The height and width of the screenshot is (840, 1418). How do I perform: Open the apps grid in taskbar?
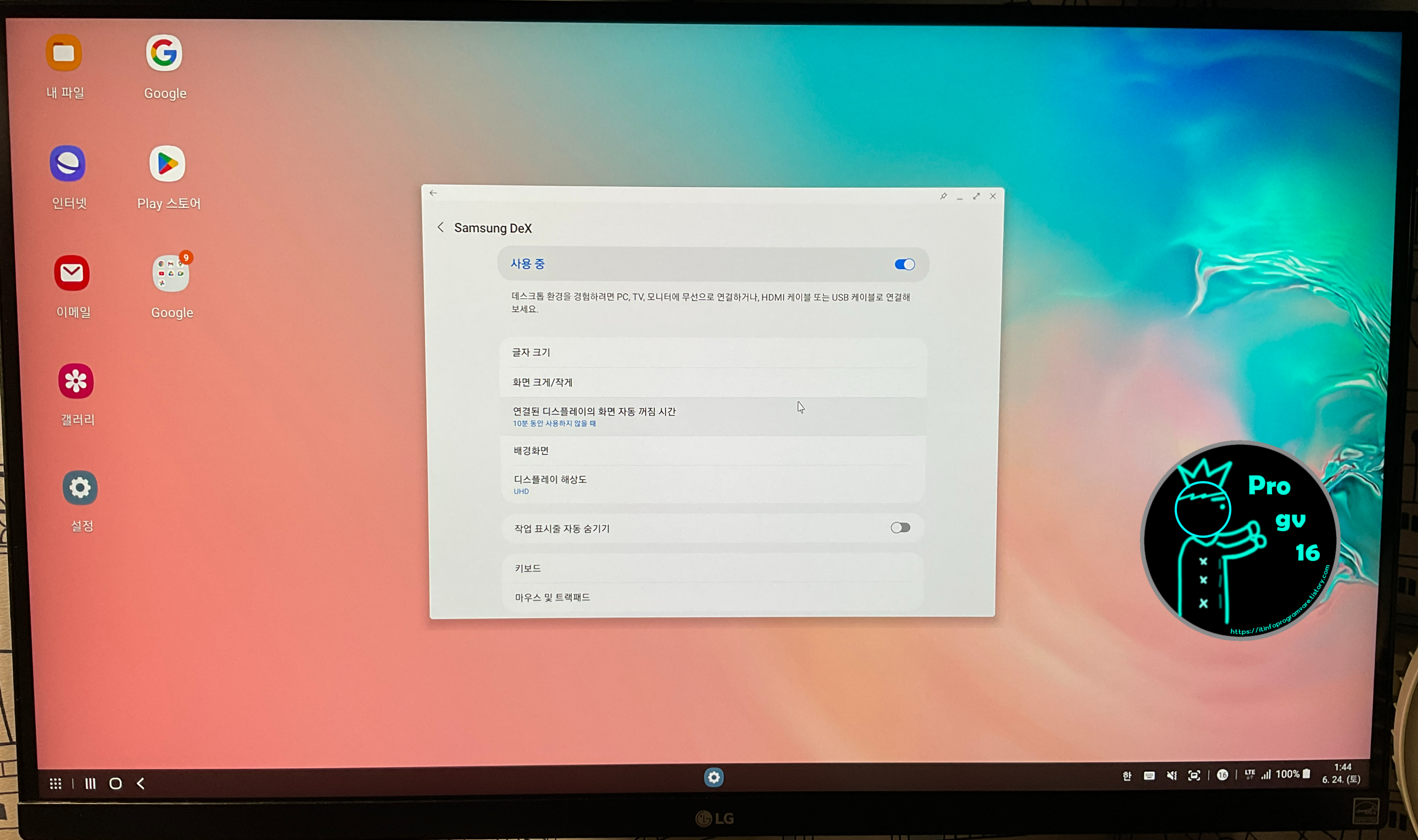pyautogui.click(x=55, y=783)
